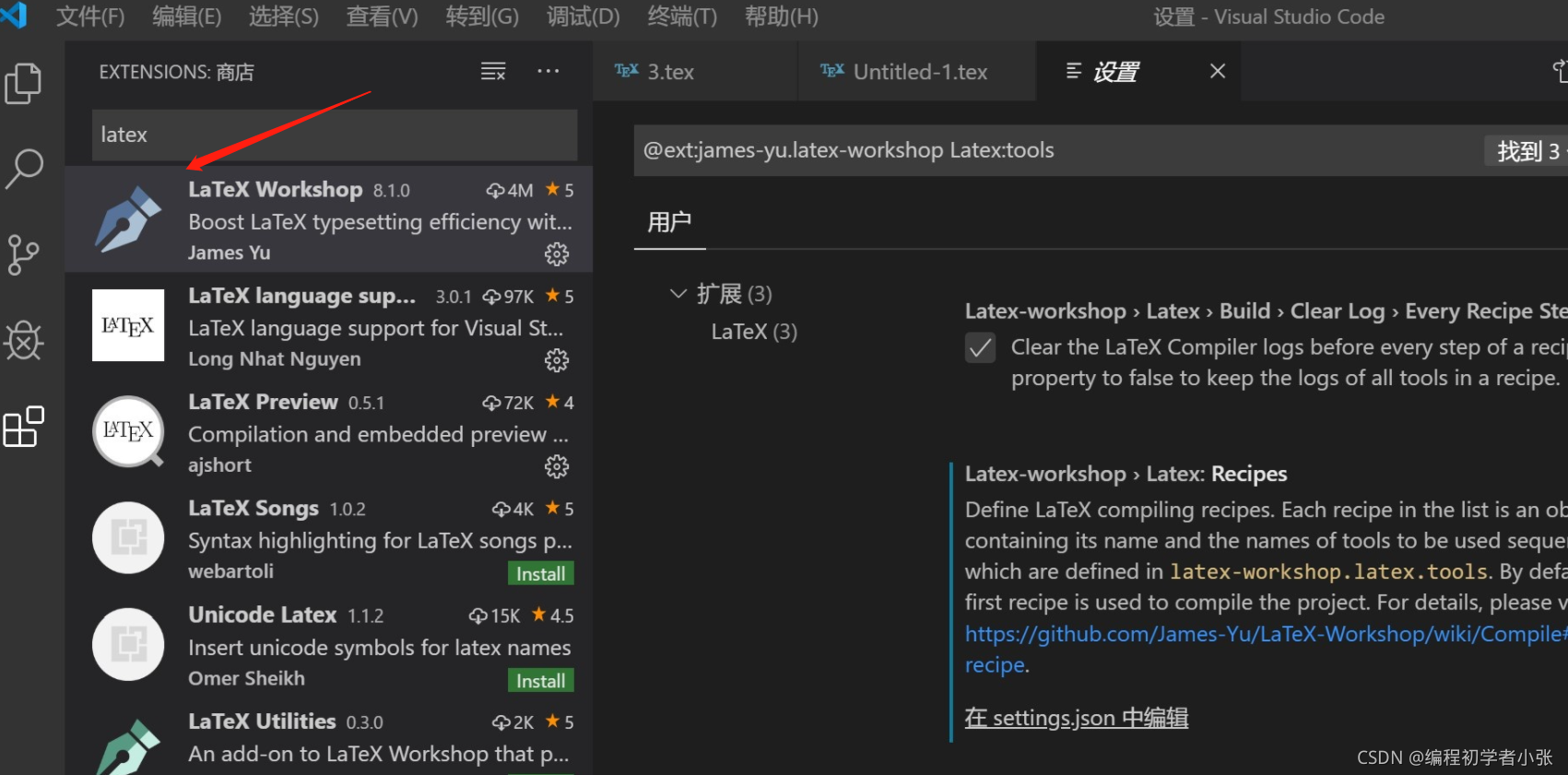Open the 调试(D) menu

(583, 17)
